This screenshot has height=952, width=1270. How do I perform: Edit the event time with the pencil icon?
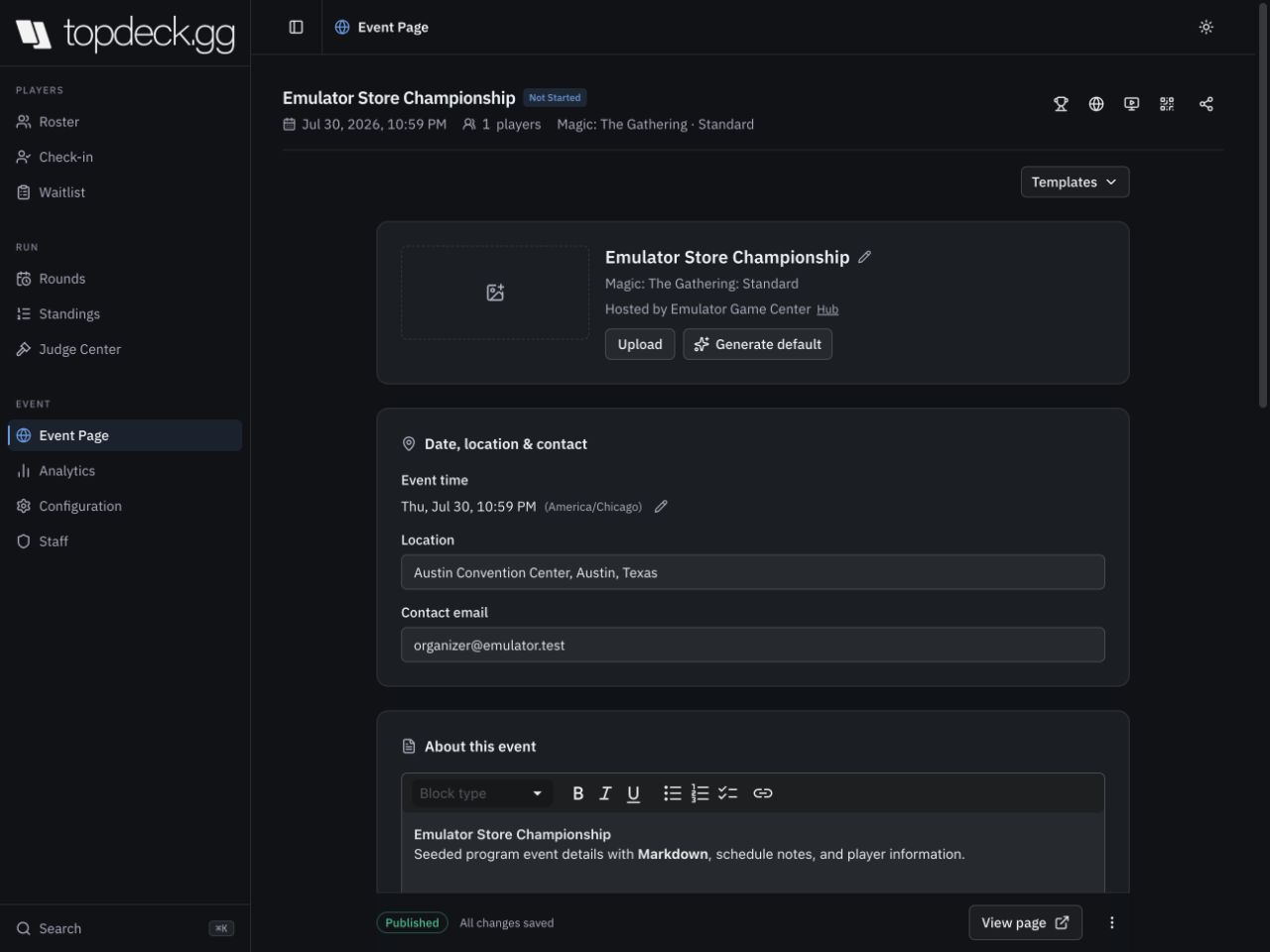tap(661, 507)
